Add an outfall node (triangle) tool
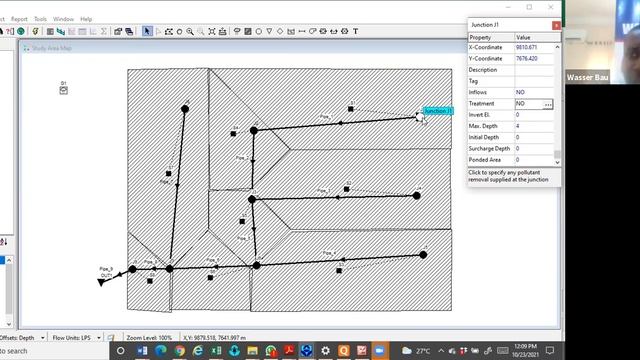The width and height of the screenshot is (640, 360). (x=269, y=31)
